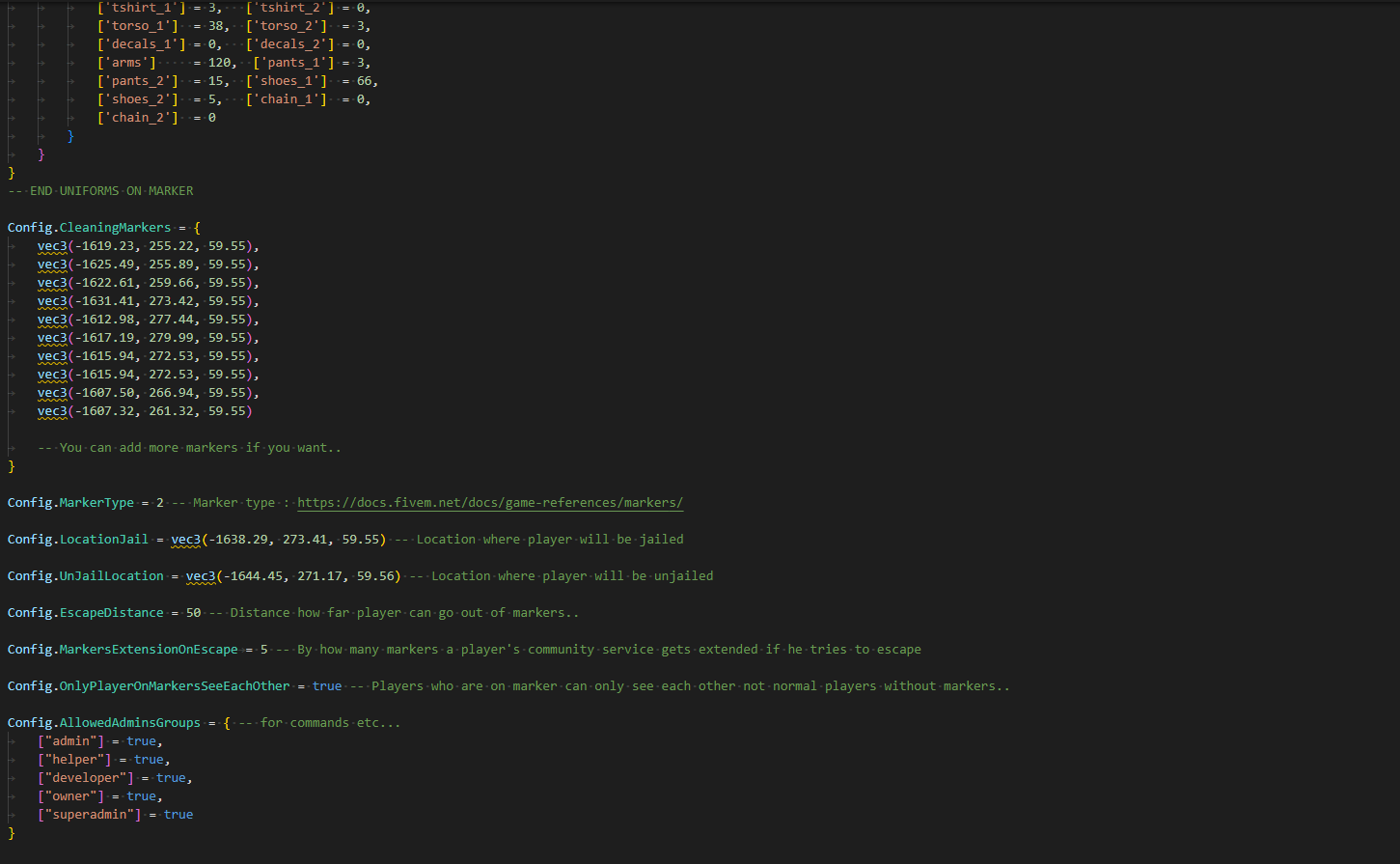Click the "helper" group key
1400x864 pixels.
[x=74, y=760]
